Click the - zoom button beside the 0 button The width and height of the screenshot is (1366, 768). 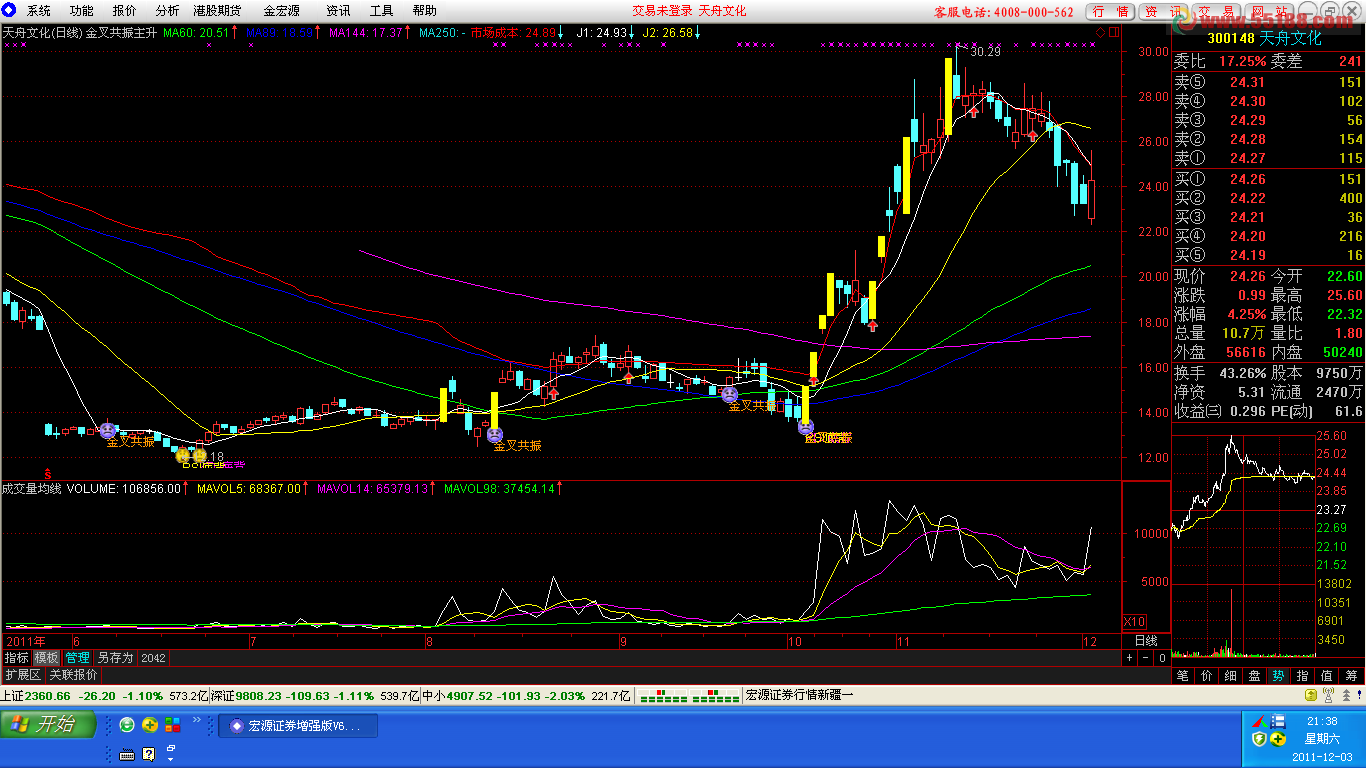[1146, 658]
